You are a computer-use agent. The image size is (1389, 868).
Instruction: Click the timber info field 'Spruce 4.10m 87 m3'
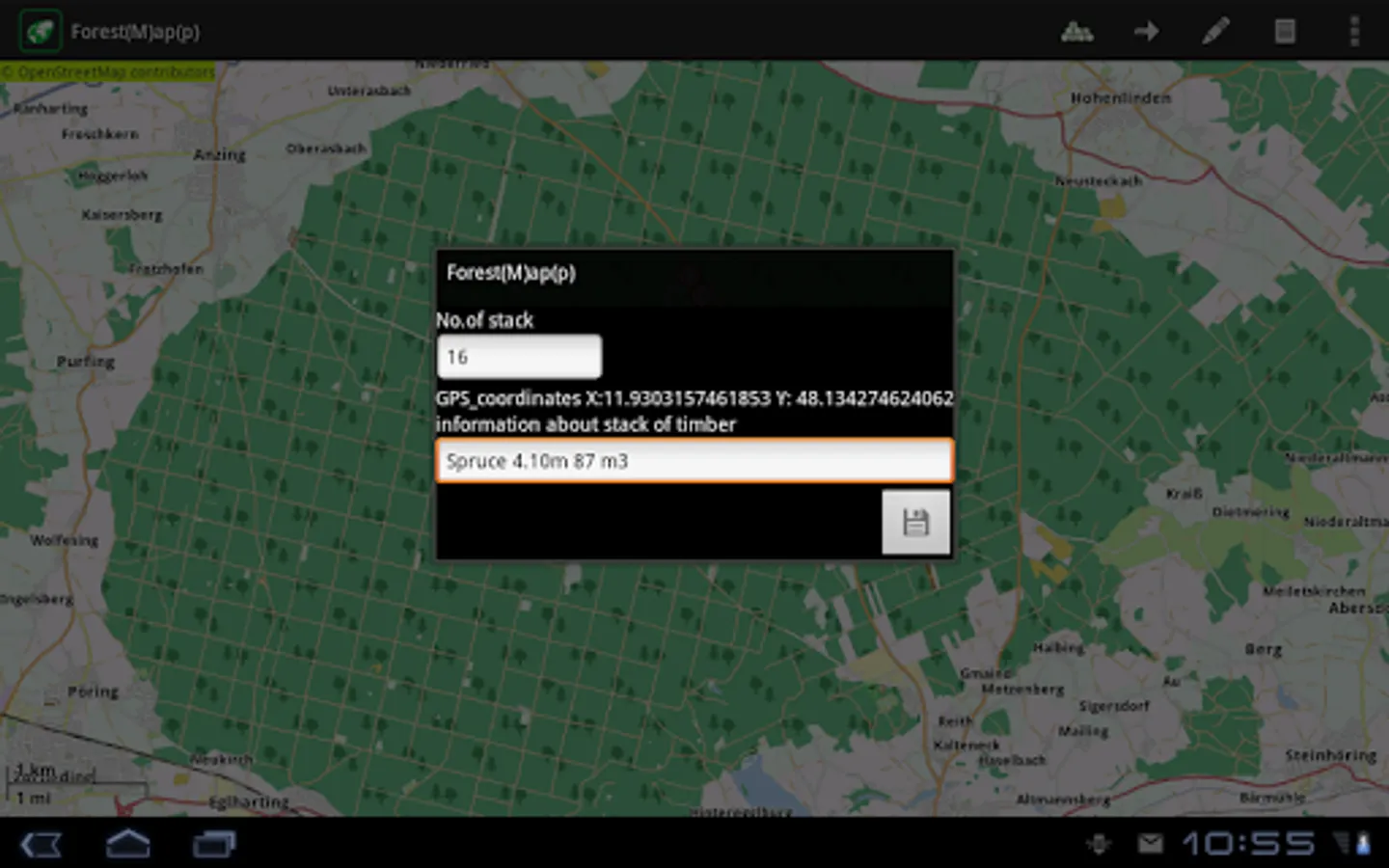pyautogui.click(x=694, y=461)
